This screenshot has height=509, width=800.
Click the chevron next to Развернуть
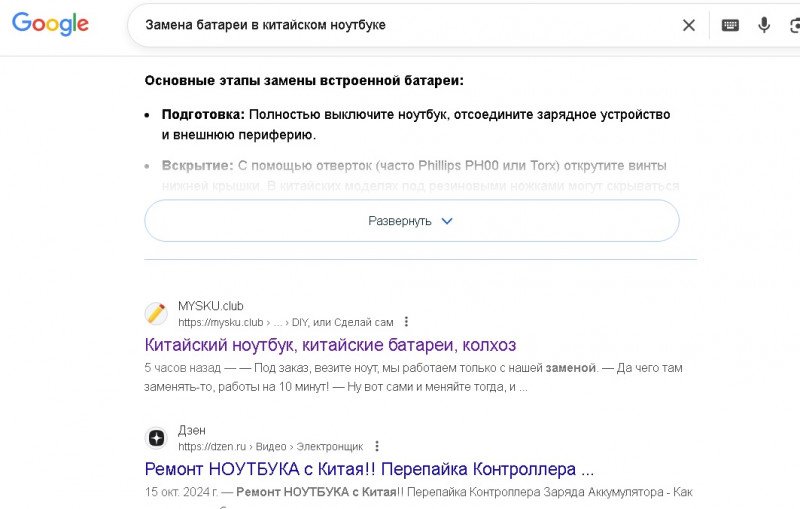pos(447,221)
